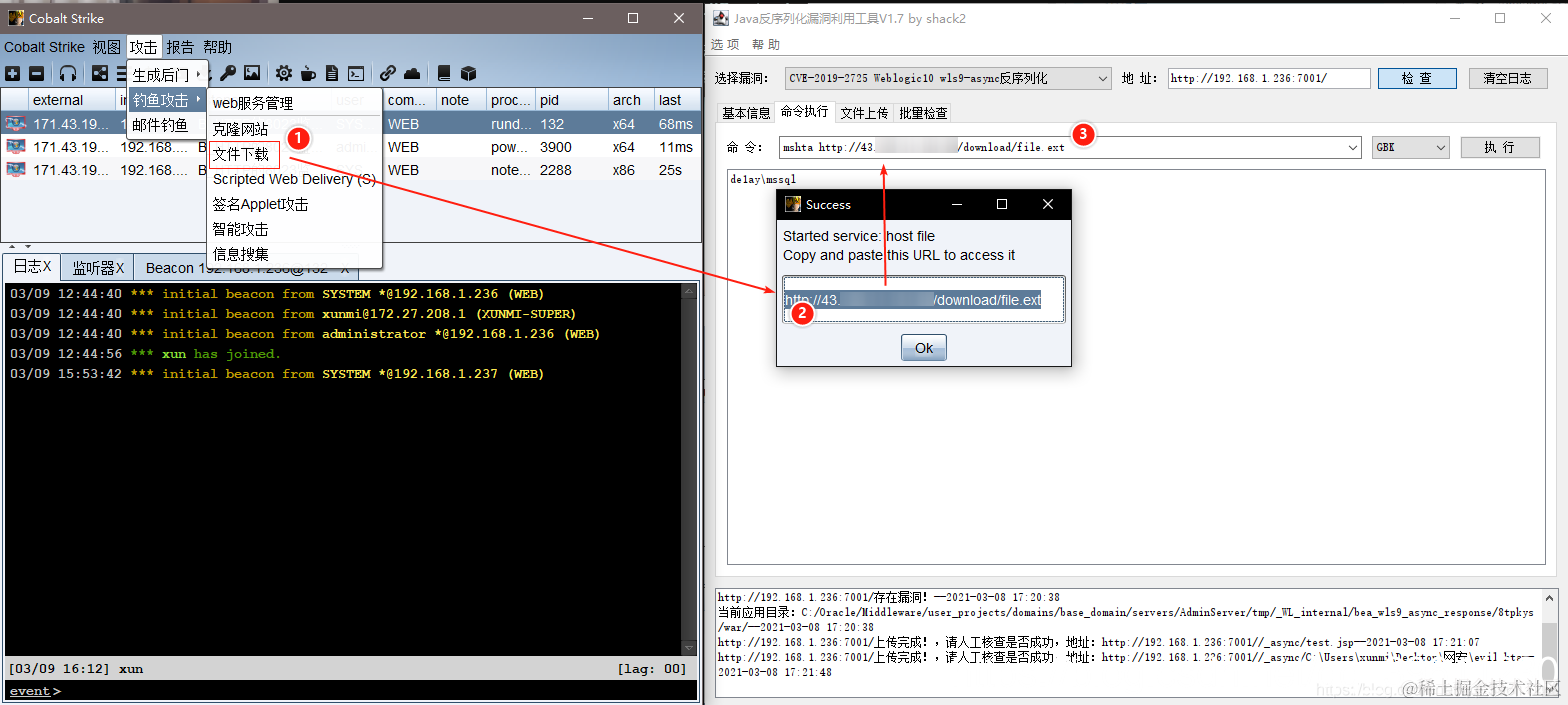Viewport: 1568px width, 705px height.
Task: Click the minus disconnect icon in Cobalt Strike
Action: 37,73
